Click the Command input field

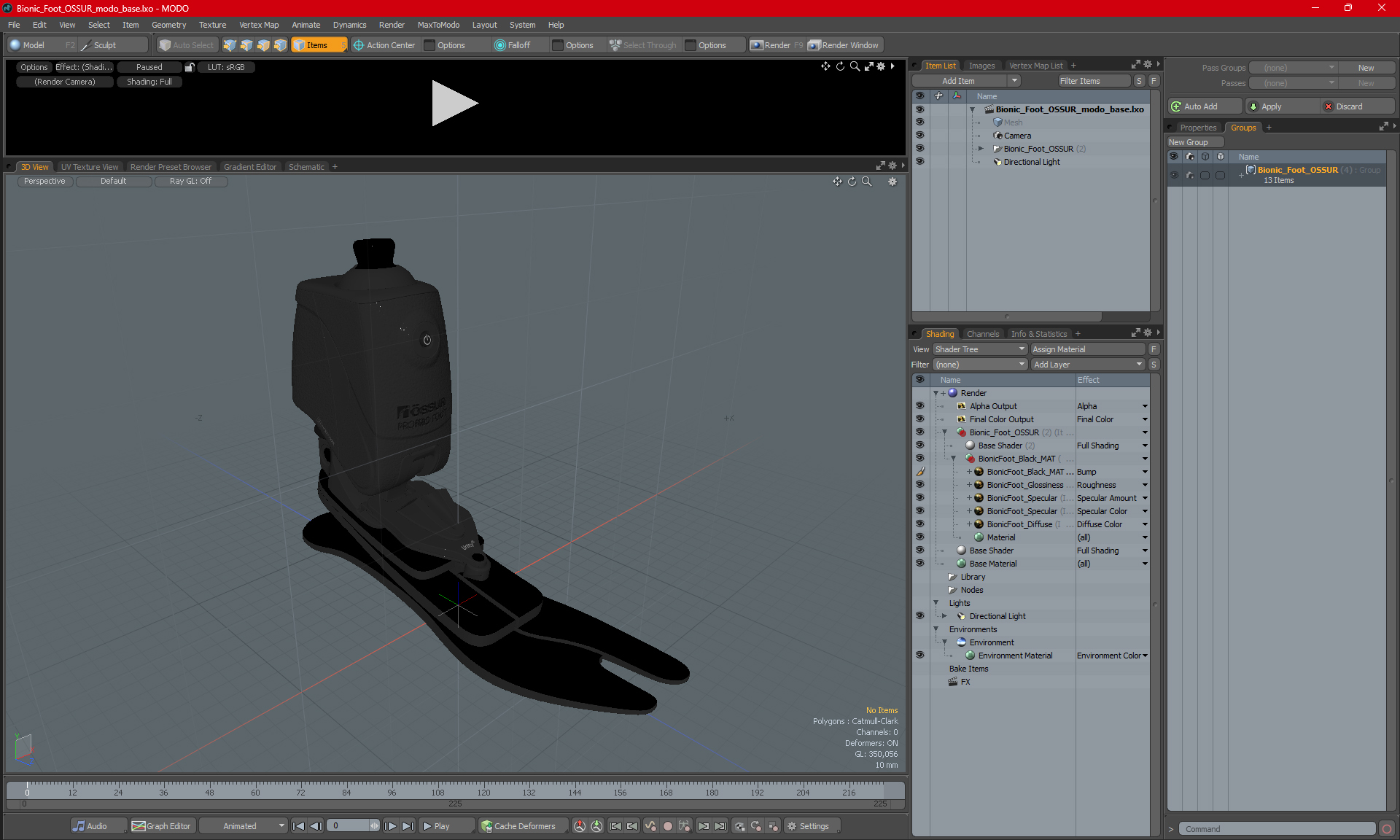click(1277, 829)
